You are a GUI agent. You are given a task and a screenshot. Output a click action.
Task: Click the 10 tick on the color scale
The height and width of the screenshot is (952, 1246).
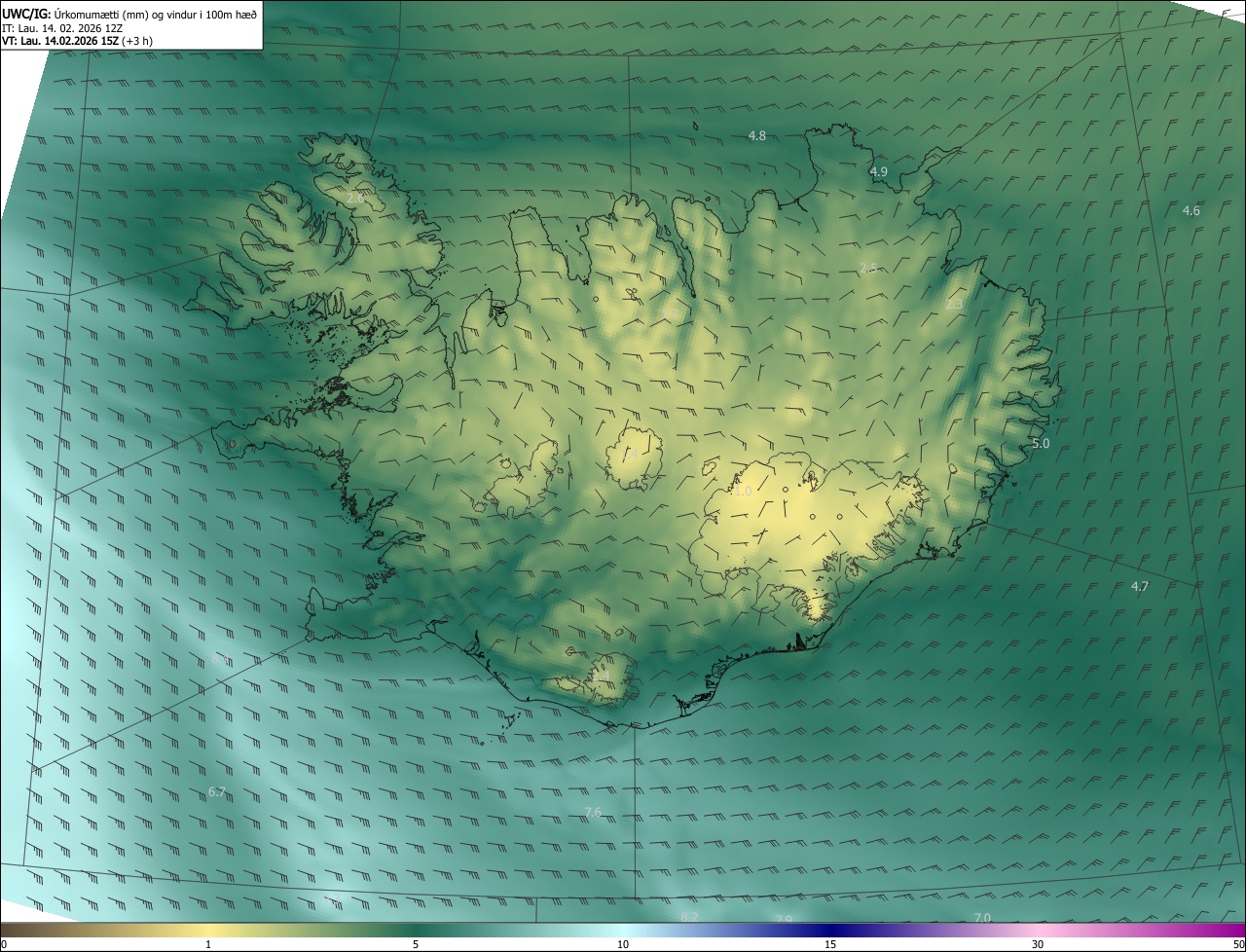[x=623, y=944]
